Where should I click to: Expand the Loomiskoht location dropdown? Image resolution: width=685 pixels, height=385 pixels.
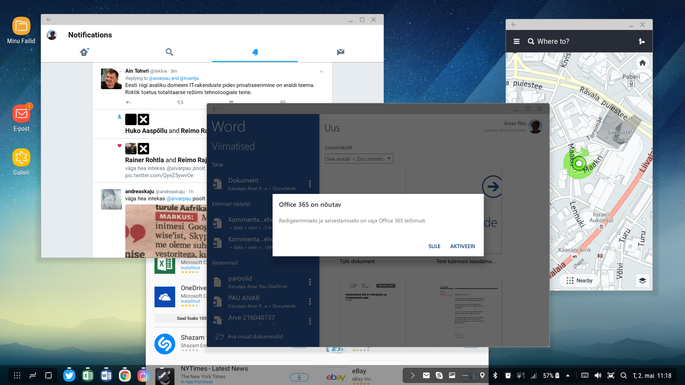click(359, 159)
